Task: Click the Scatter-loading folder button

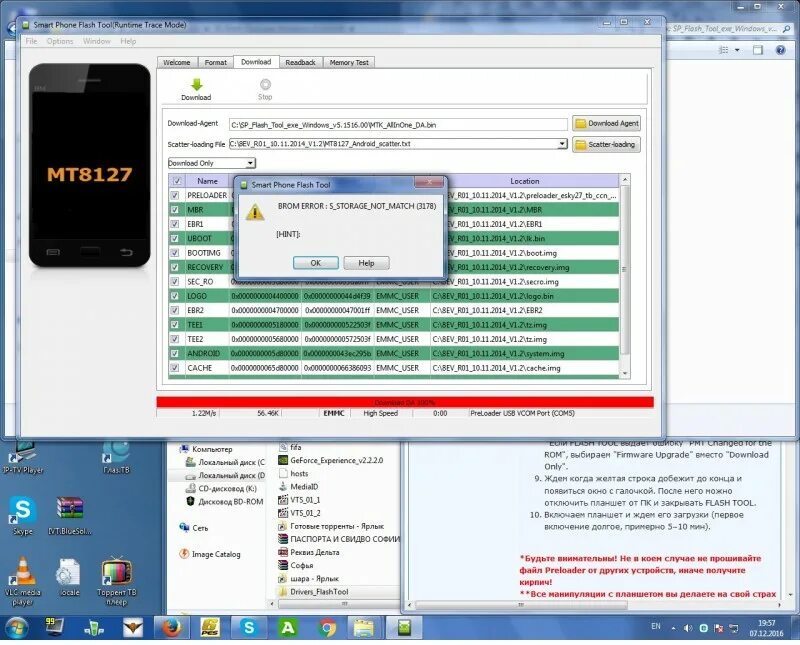Action: pos(606,144)
